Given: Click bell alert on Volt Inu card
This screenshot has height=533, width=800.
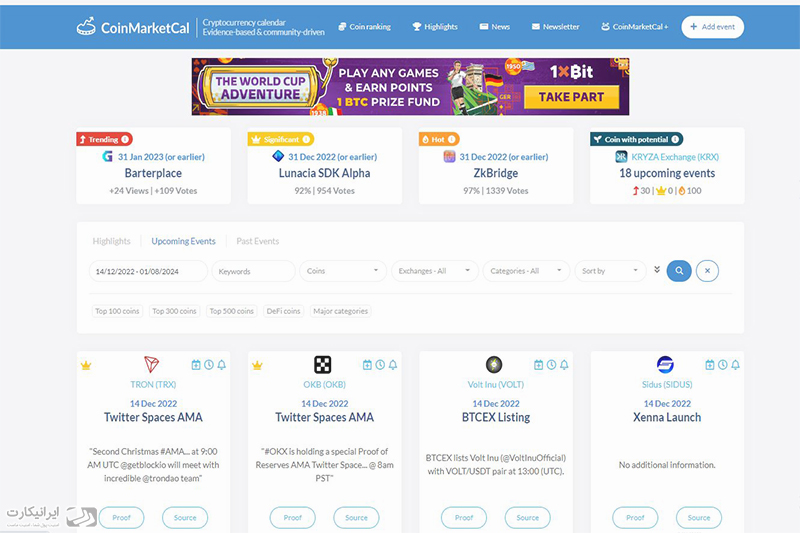Looking at the screenshot, I should click(564, 365).
